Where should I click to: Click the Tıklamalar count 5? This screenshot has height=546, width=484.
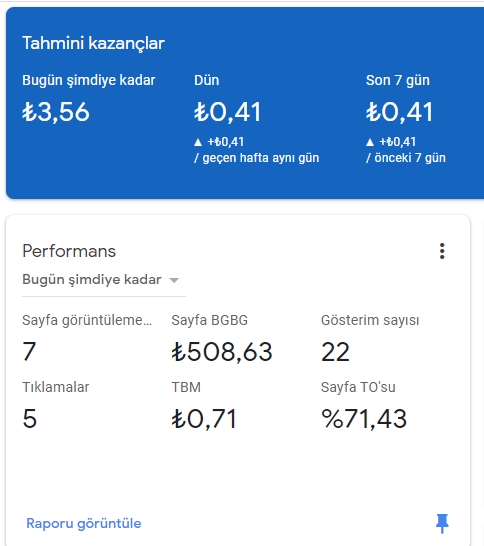tap(30, 418)
